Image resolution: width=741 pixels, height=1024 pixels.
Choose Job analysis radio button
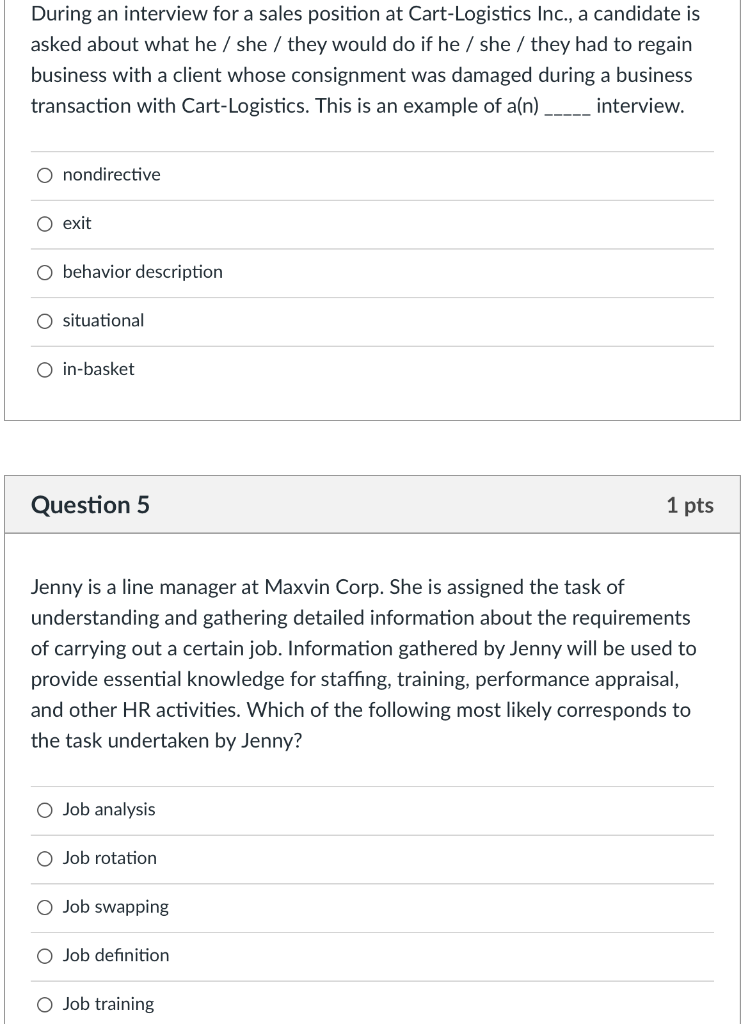click(x=44, y=810)
